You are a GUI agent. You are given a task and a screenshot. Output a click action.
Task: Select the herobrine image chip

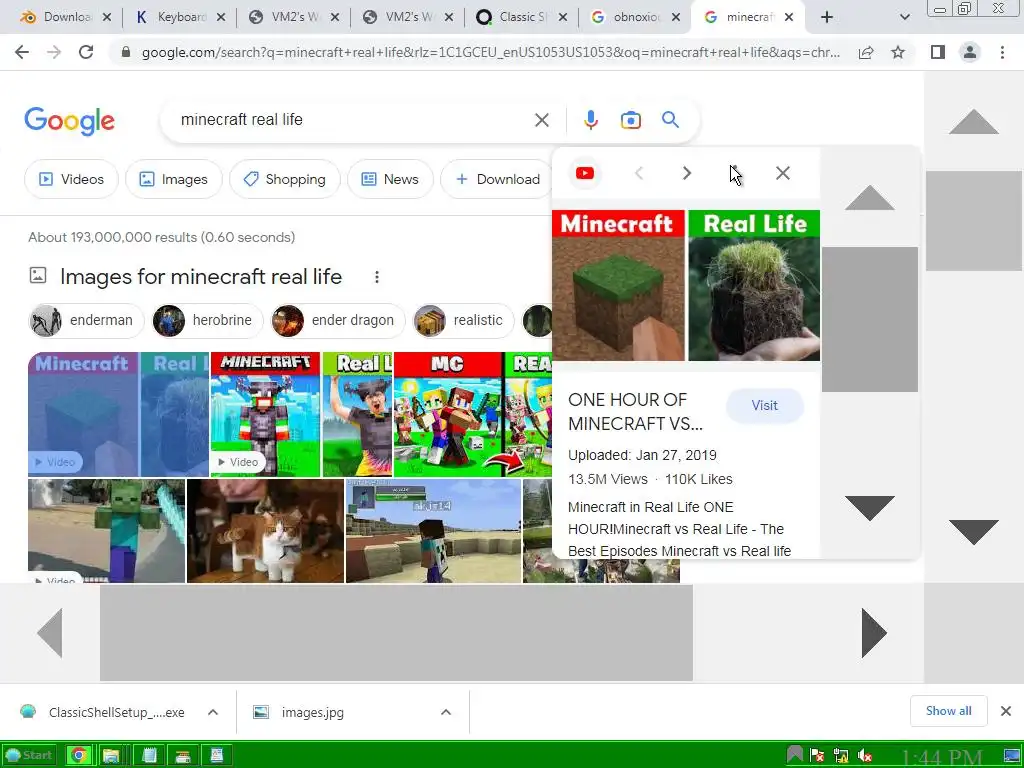pos(207,321)
